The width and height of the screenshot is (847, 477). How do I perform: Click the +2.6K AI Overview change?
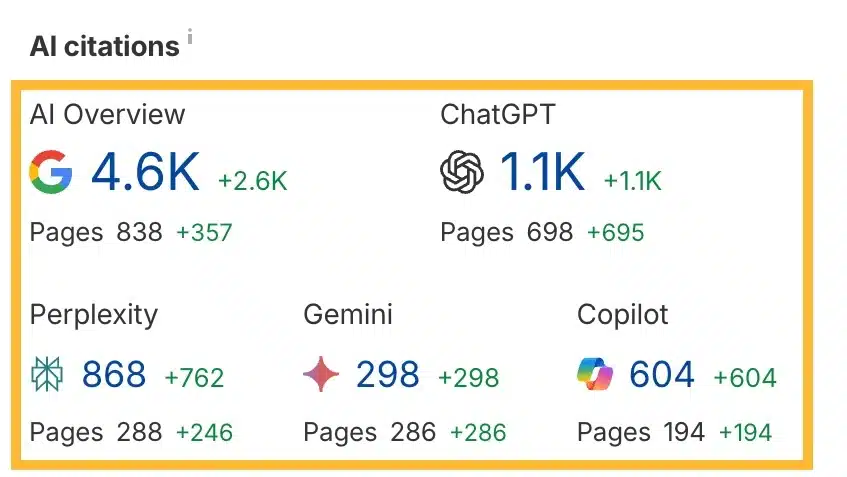click(252, 181)
